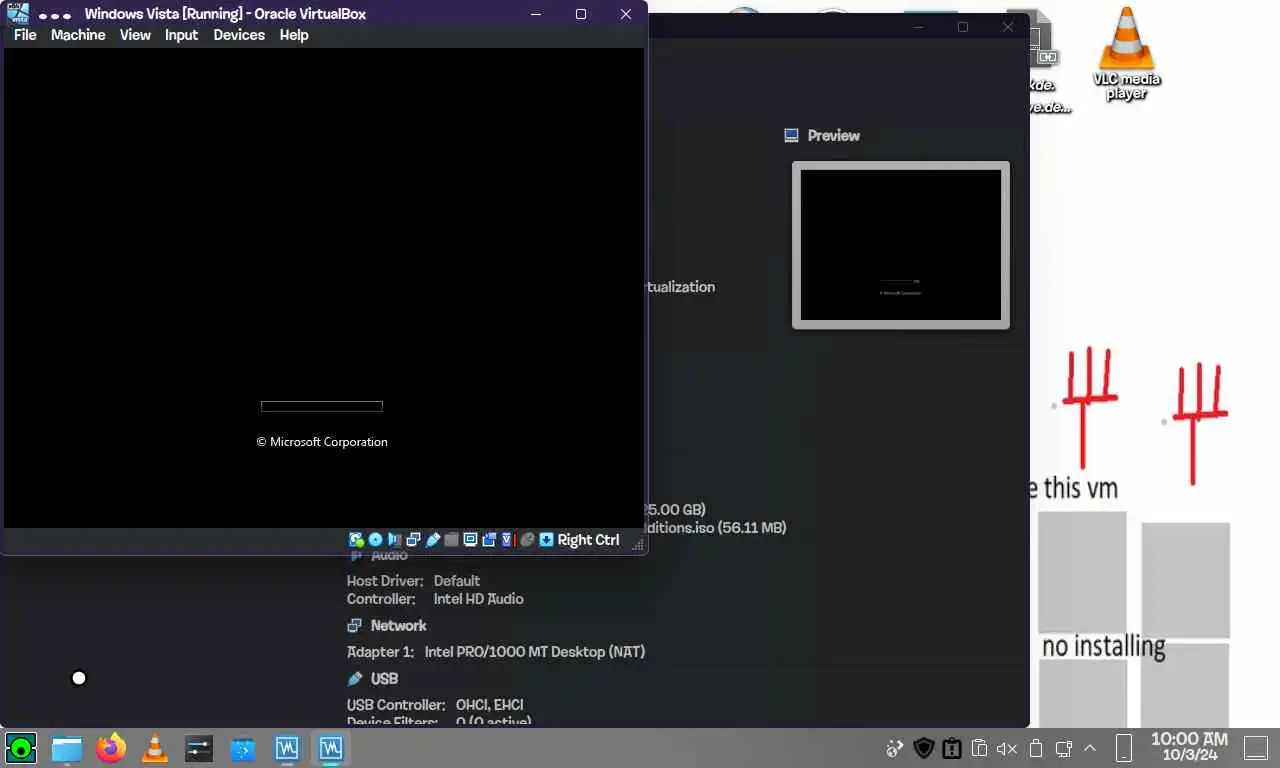1280x768 pixels.
Task: Click the hard disk activity icon in VM status bar
Action: pyautogui.click(x=356, y=540)
